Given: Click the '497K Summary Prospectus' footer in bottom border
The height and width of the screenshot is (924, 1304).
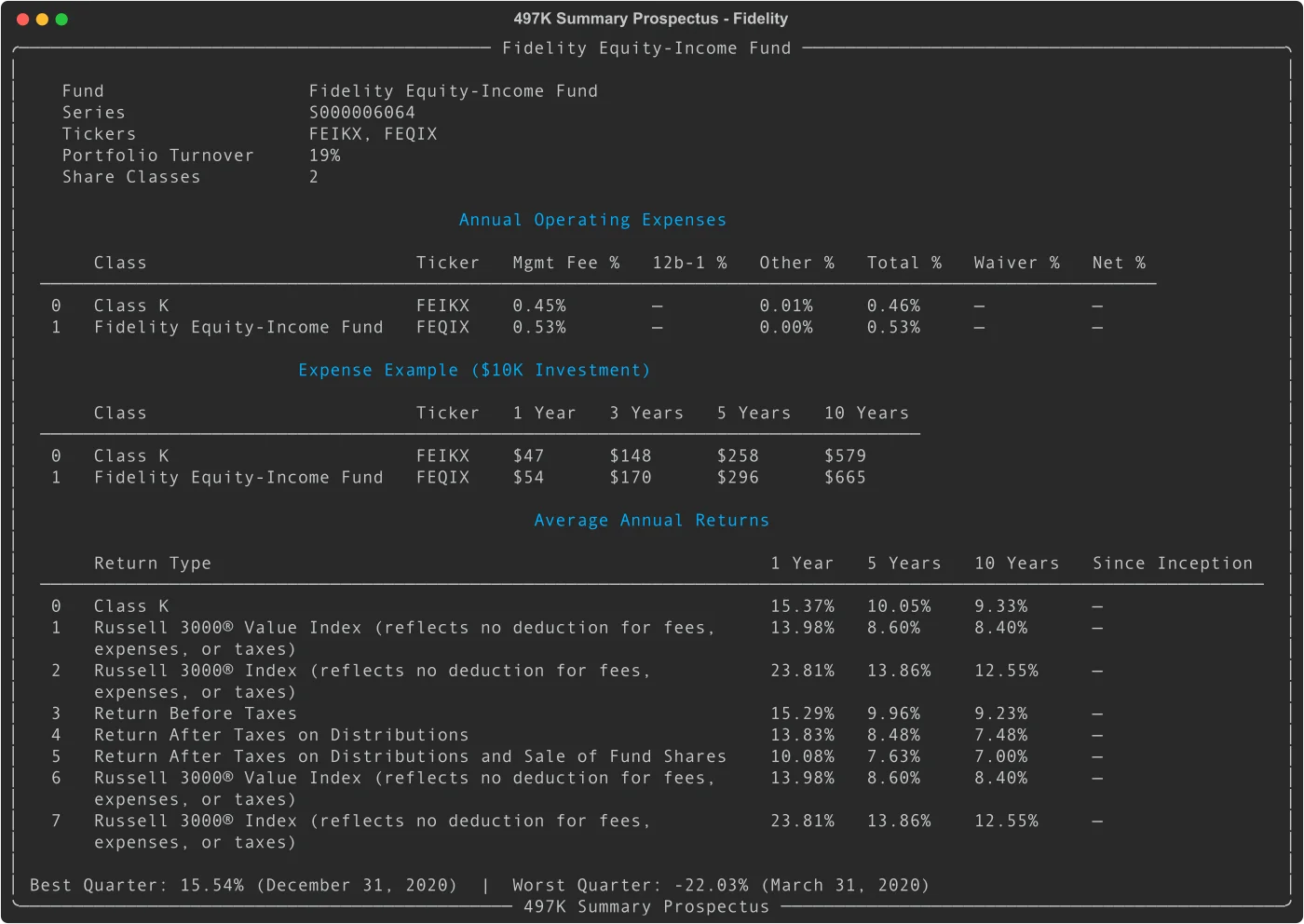Looking at the screenshot, I should coord(646,906).
